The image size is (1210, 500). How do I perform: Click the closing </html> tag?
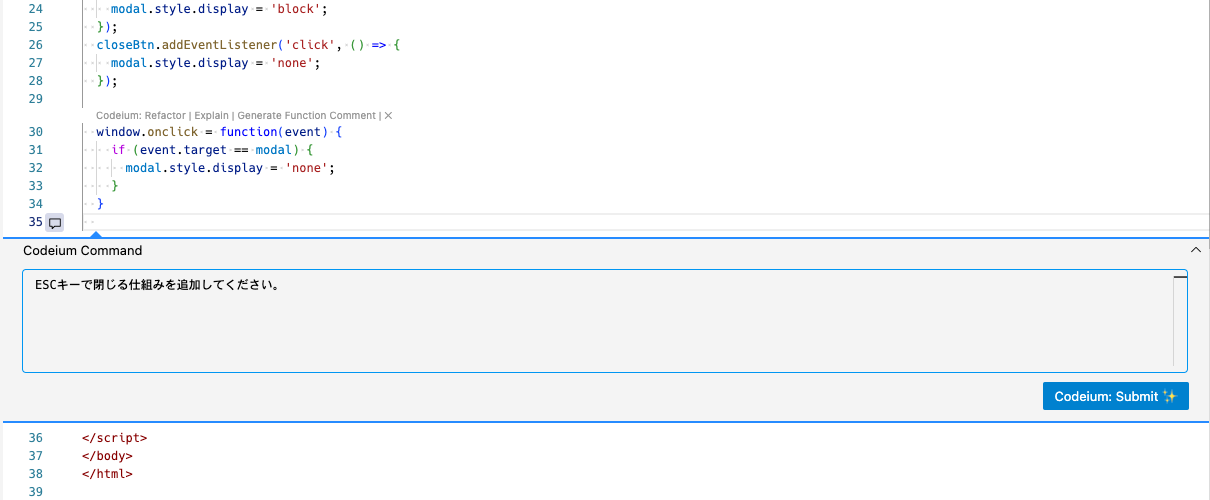(x=107, y=474)
